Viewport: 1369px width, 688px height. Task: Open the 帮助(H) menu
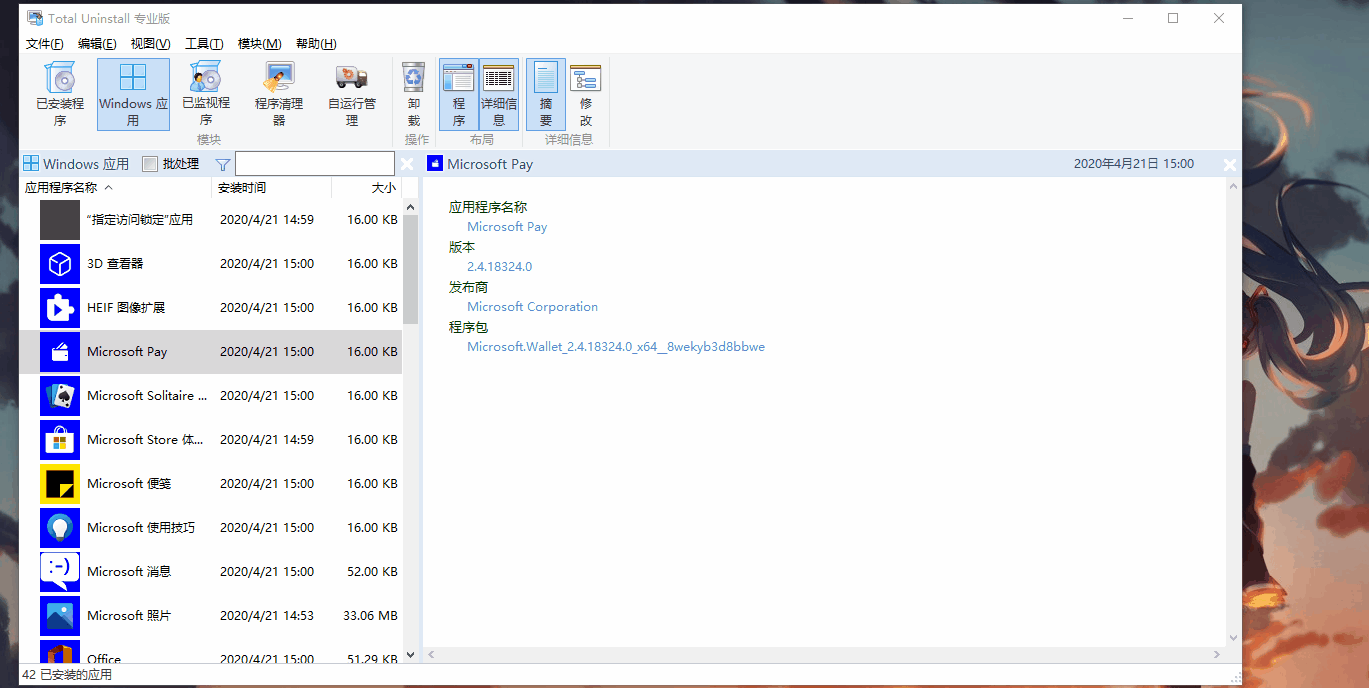(316, 44)
